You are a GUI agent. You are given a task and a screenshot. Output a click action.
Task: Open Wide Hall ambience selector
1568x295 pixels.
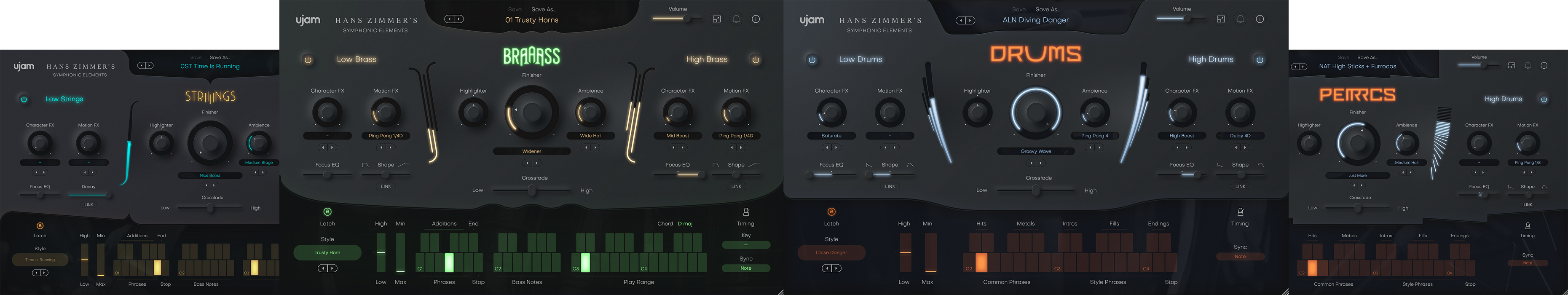click(590, 136)
